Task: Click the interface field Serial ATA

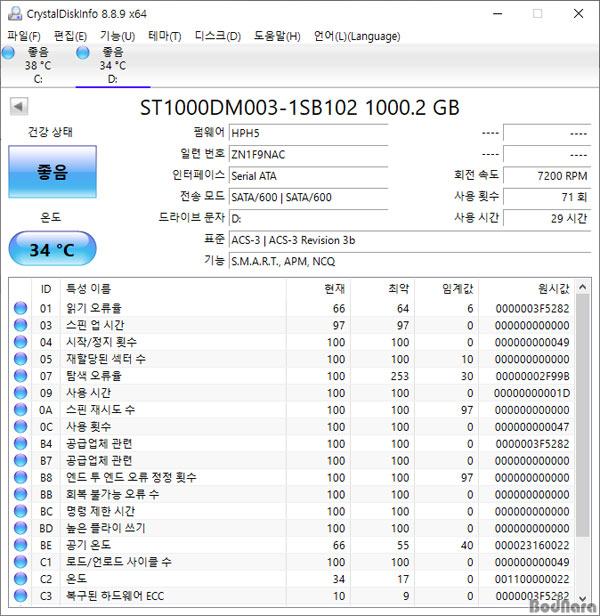Action: click(308, 176)
